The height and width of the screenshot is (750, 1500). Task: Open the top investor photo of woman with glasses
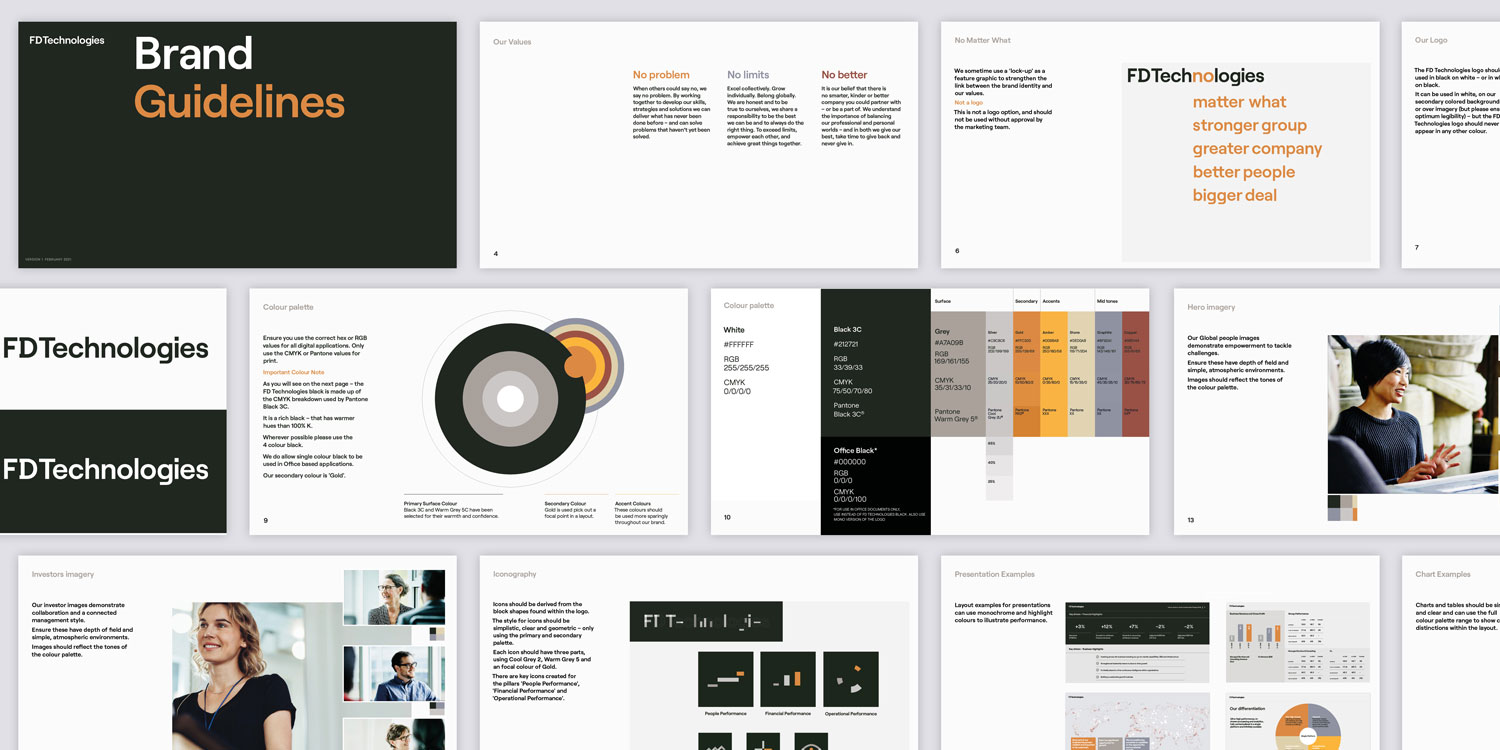(394, 598)
